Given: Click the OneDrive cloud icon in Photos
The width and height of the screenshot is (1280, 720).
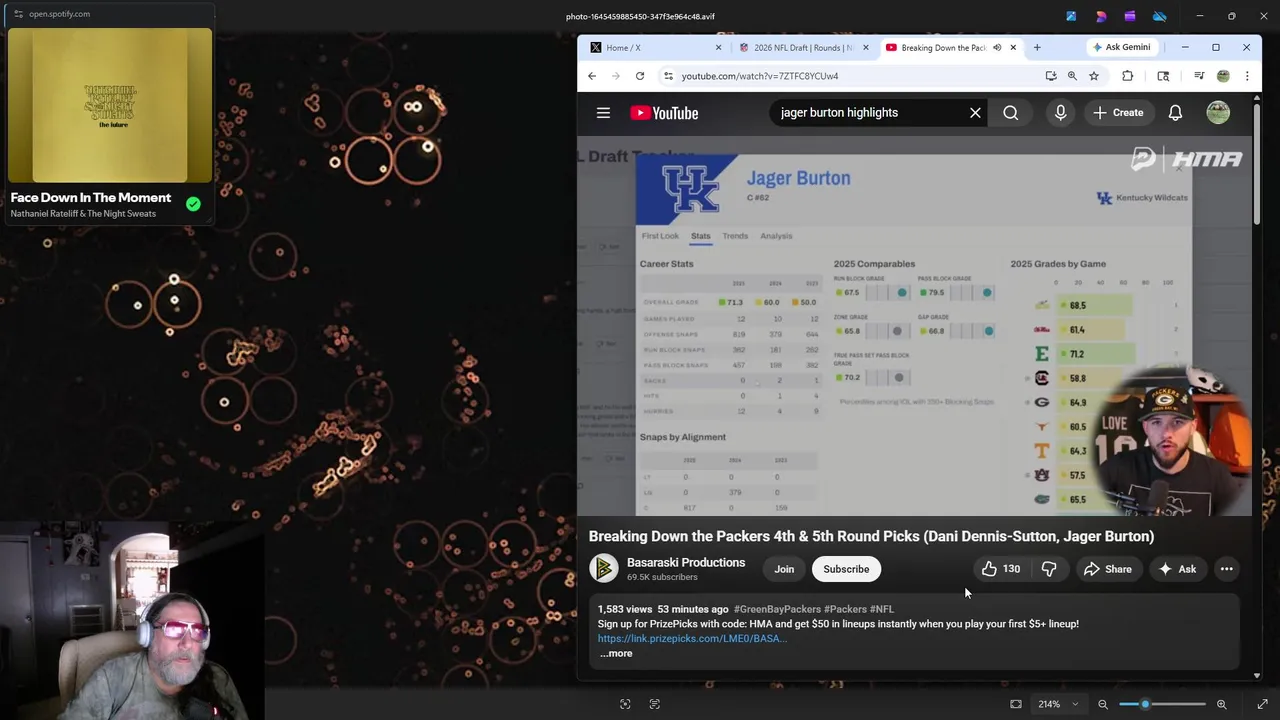Looking at the screenshot, I should point(1160,16).
